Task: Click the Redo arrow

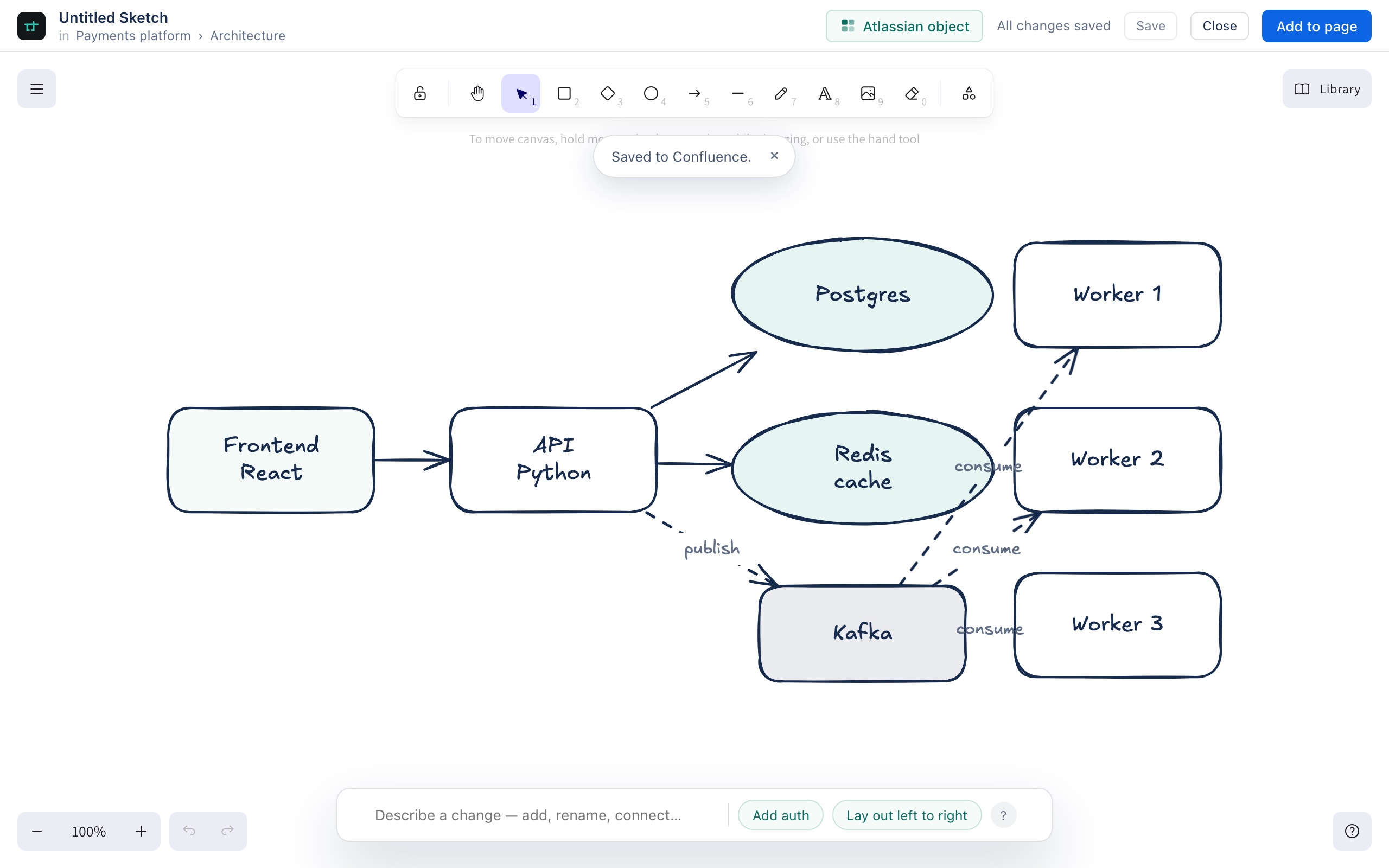Action: point(227,831)
